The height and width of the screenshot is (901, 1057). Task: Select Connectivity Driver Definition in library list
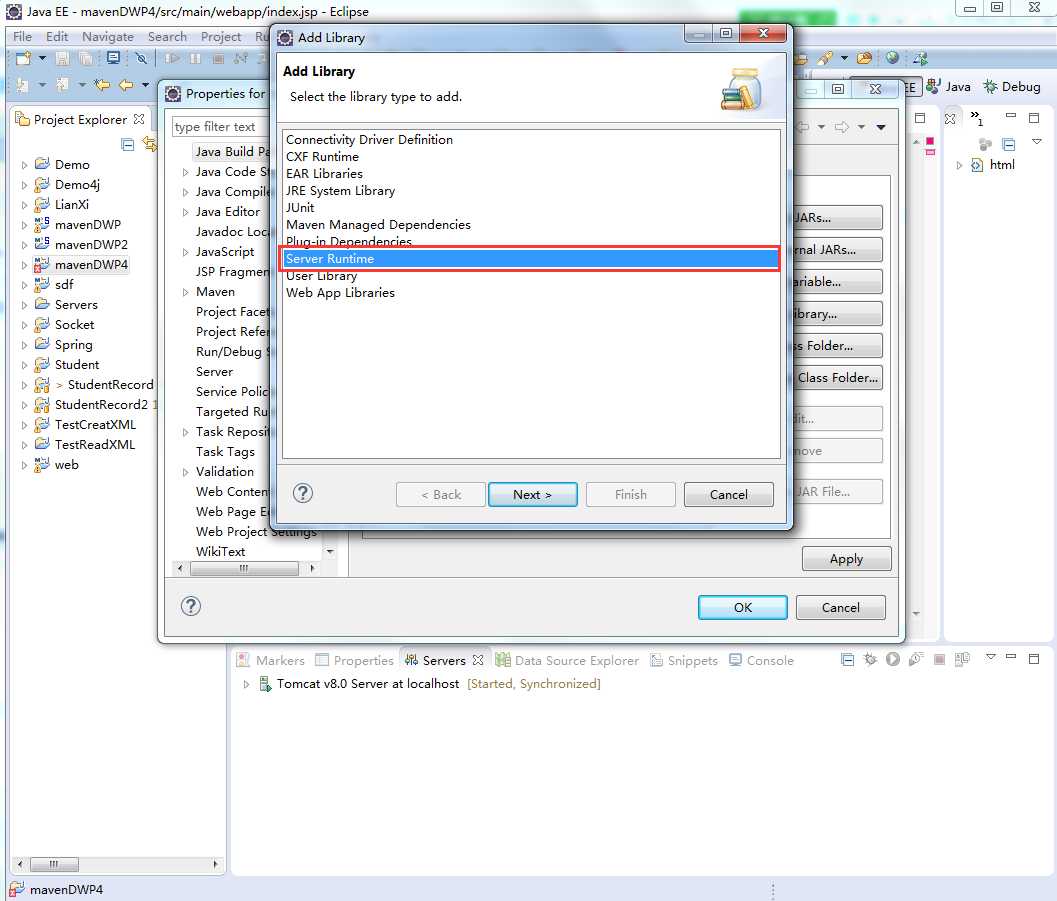(x=369, y=139)
